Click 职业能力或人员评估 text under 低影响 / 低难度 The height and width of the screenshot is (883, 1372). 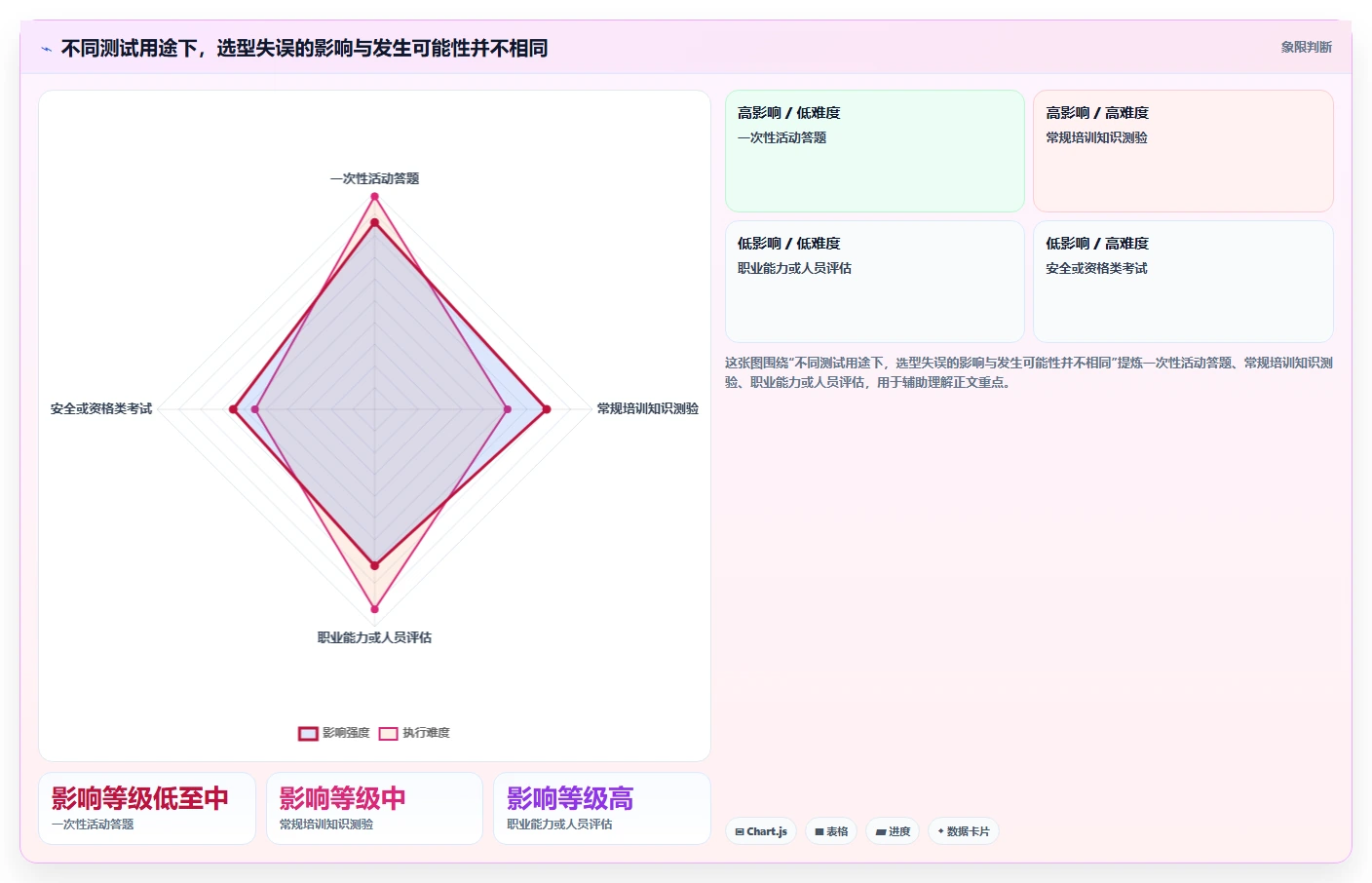(x=794, y=268)
